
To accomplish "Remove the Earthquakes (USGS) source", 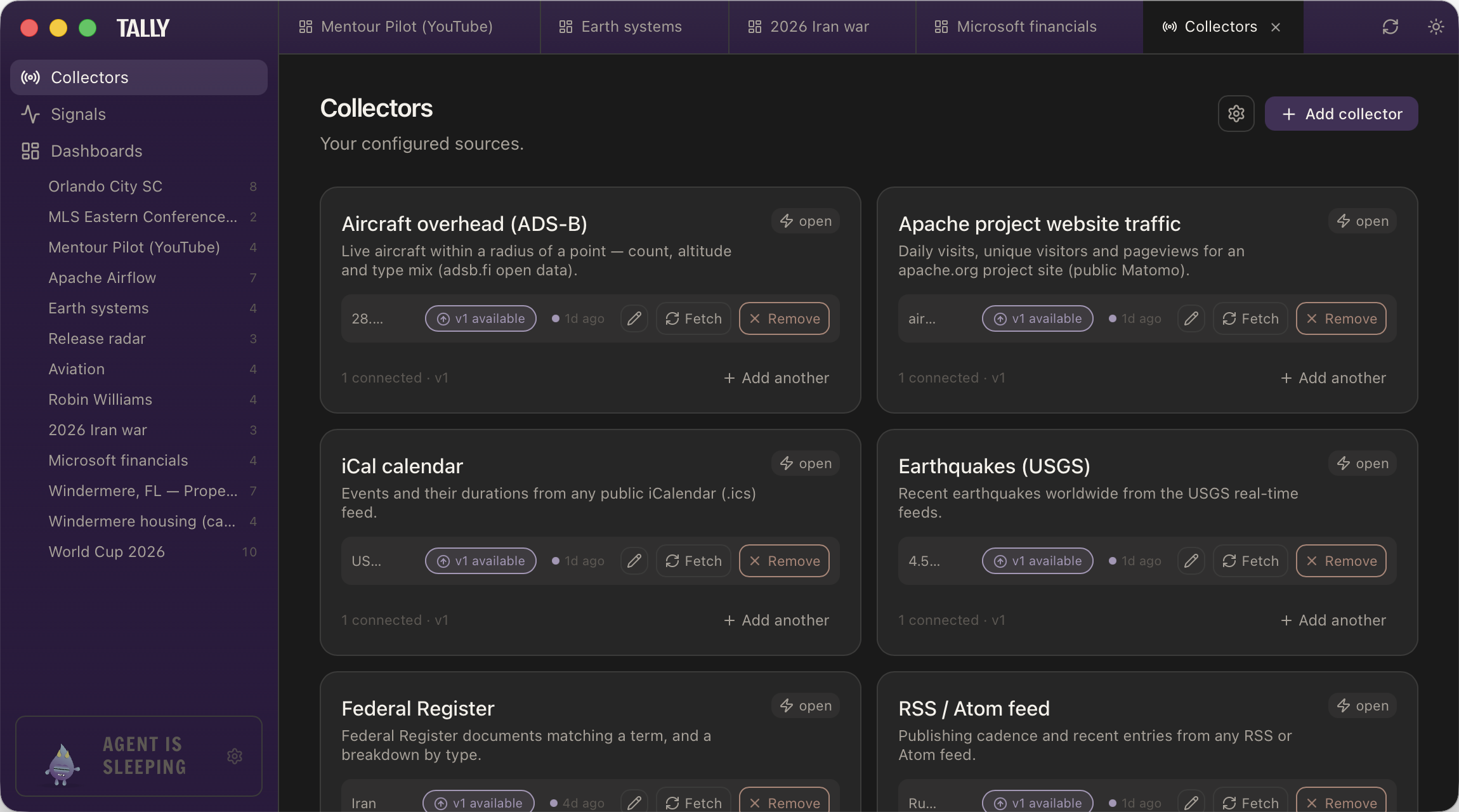I will coord(1341,561).
